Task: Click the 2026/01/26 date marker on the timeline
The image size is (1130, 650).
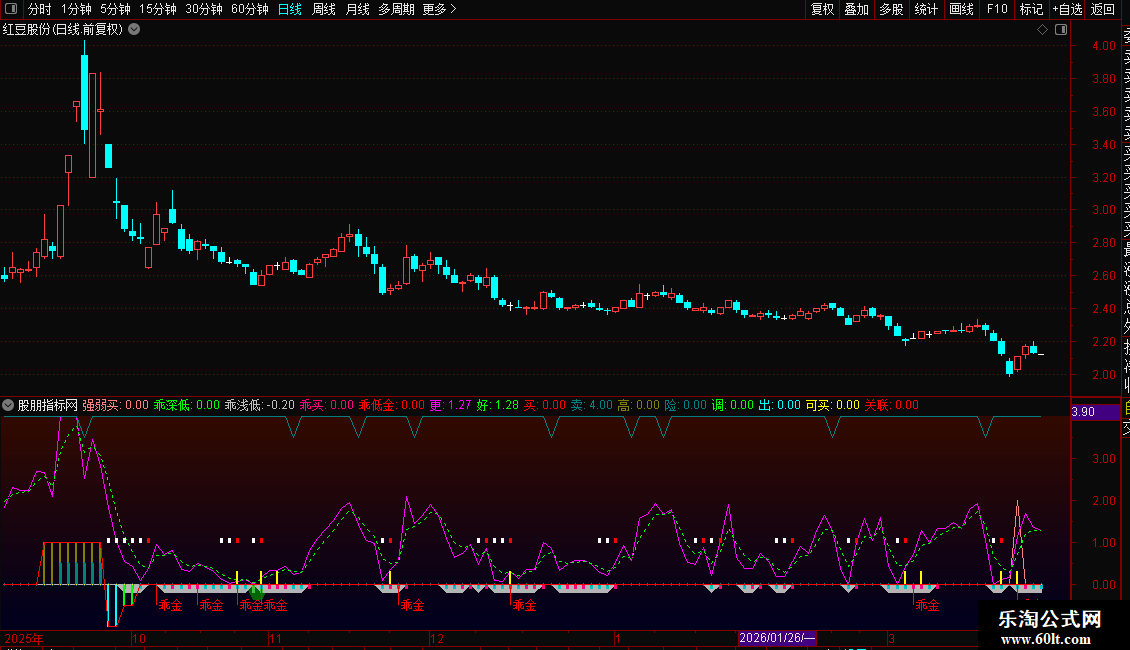Action: (777, 638)
